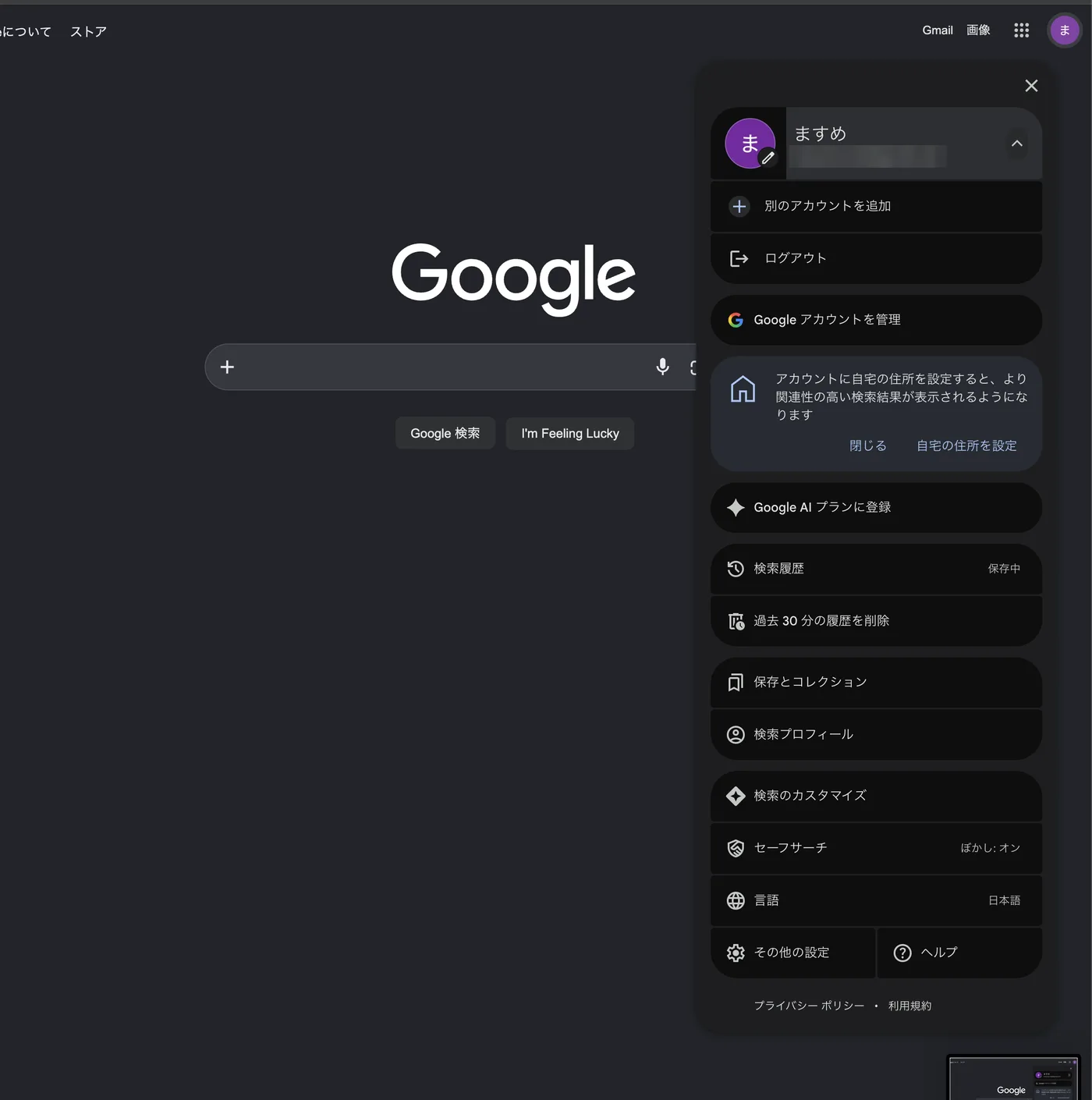The height and width of the screenshot is (1100, 1092).
Task: Open 検索のカスタマイズ
Action: (x=876, y=796)
